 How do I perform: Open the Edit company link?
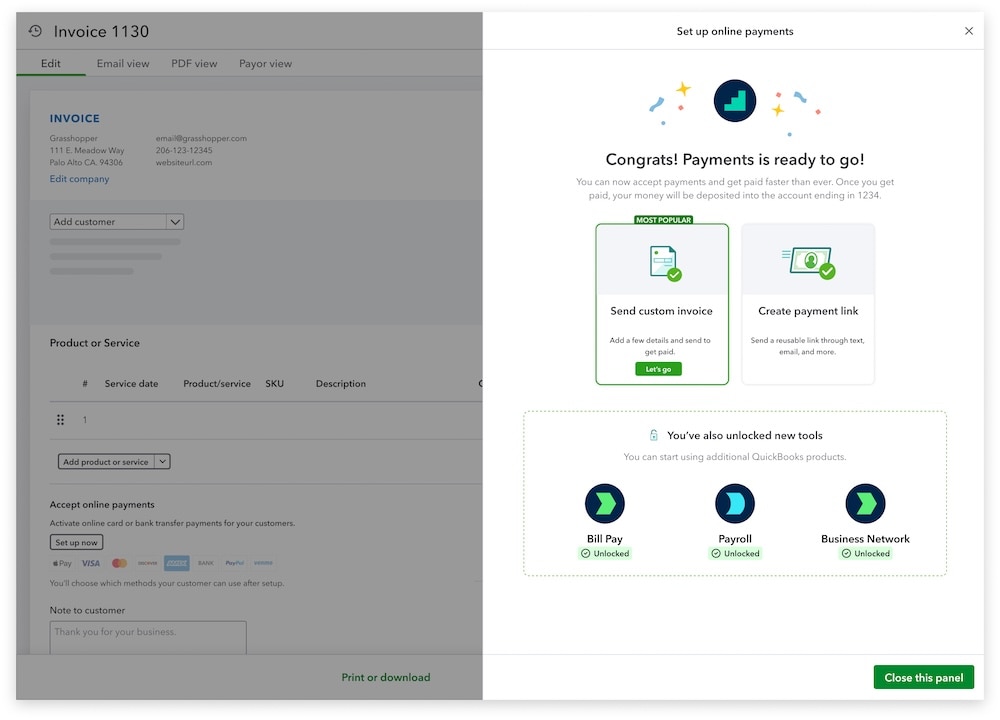79,178
